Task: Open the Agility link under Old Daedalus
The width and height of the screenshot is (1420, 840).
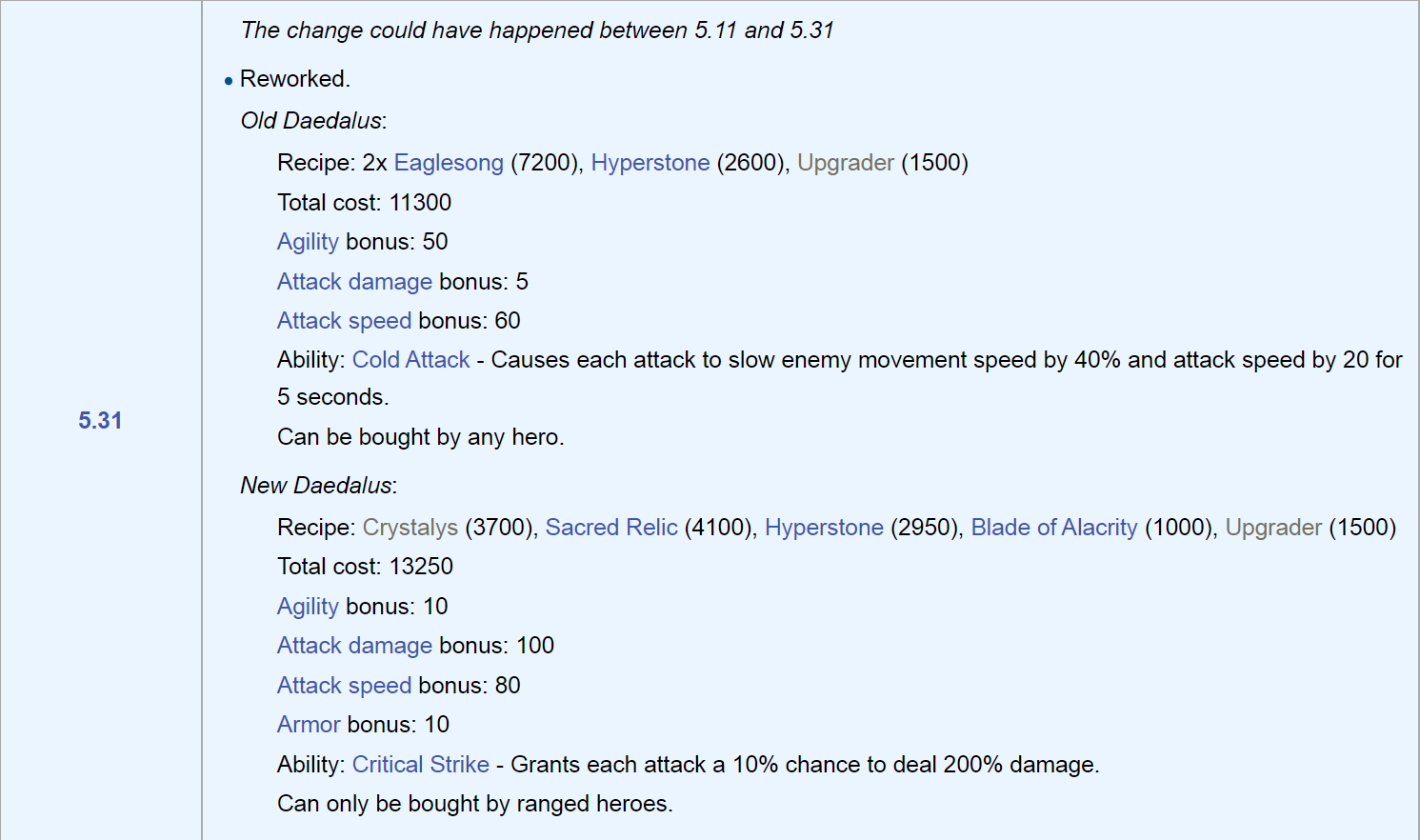Action: click(308, 242)
